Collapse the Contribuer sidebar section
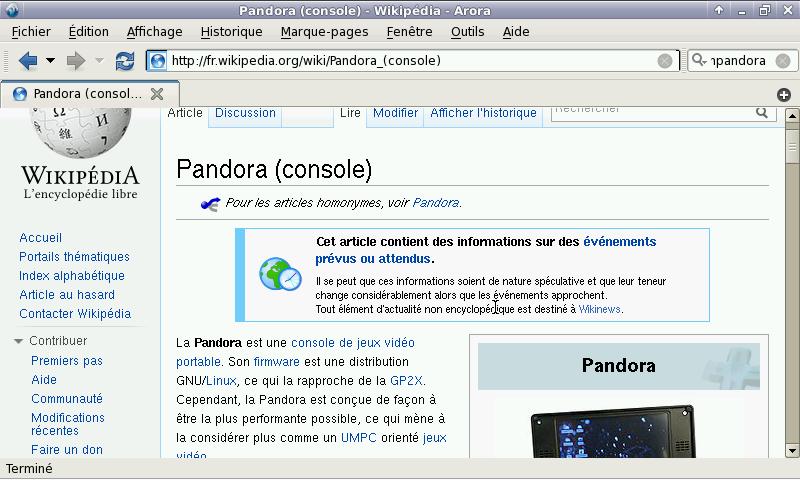 point(18,341)
